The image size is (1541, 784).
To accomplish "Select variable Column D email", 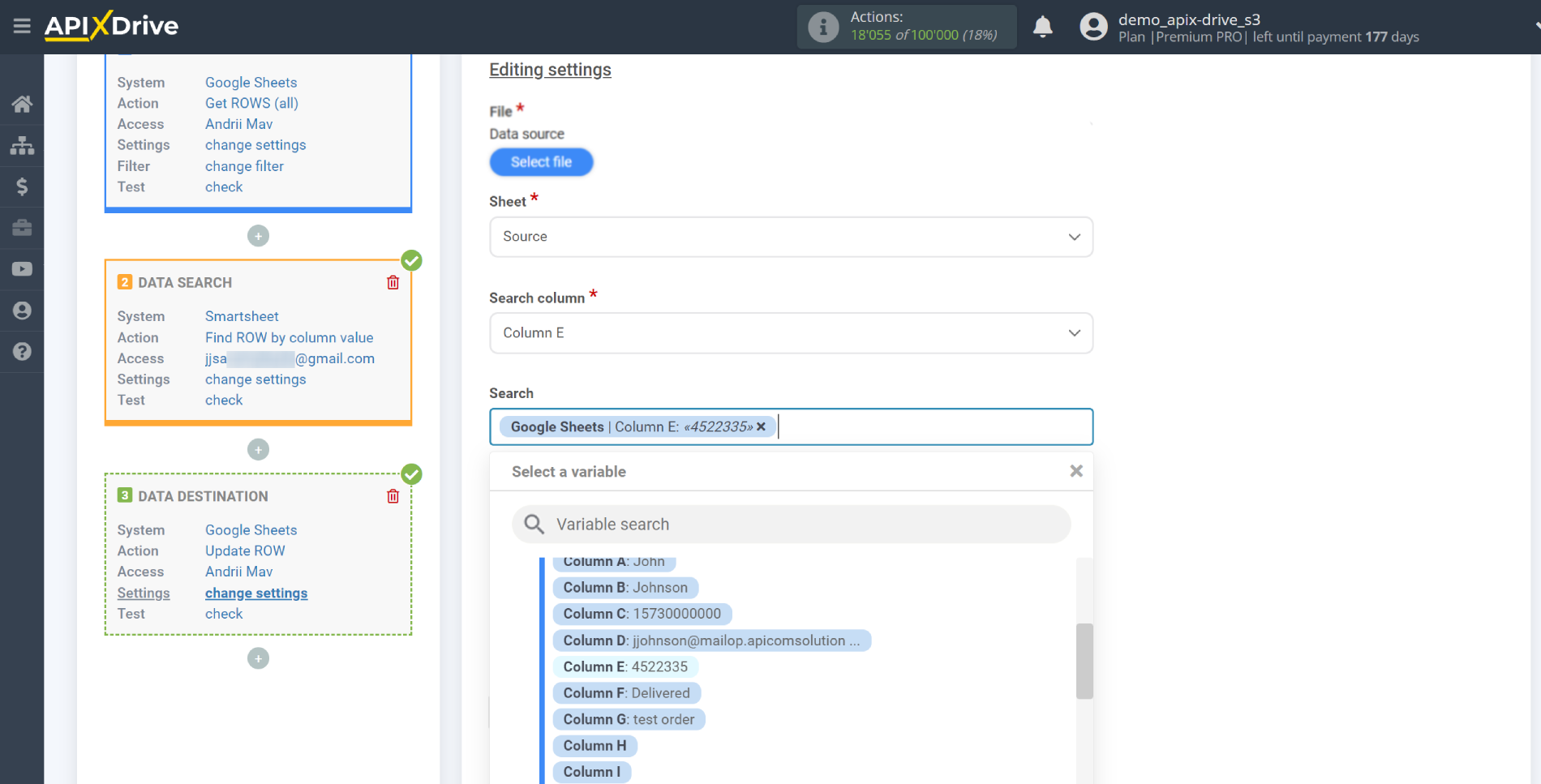I will coord(711,640).
